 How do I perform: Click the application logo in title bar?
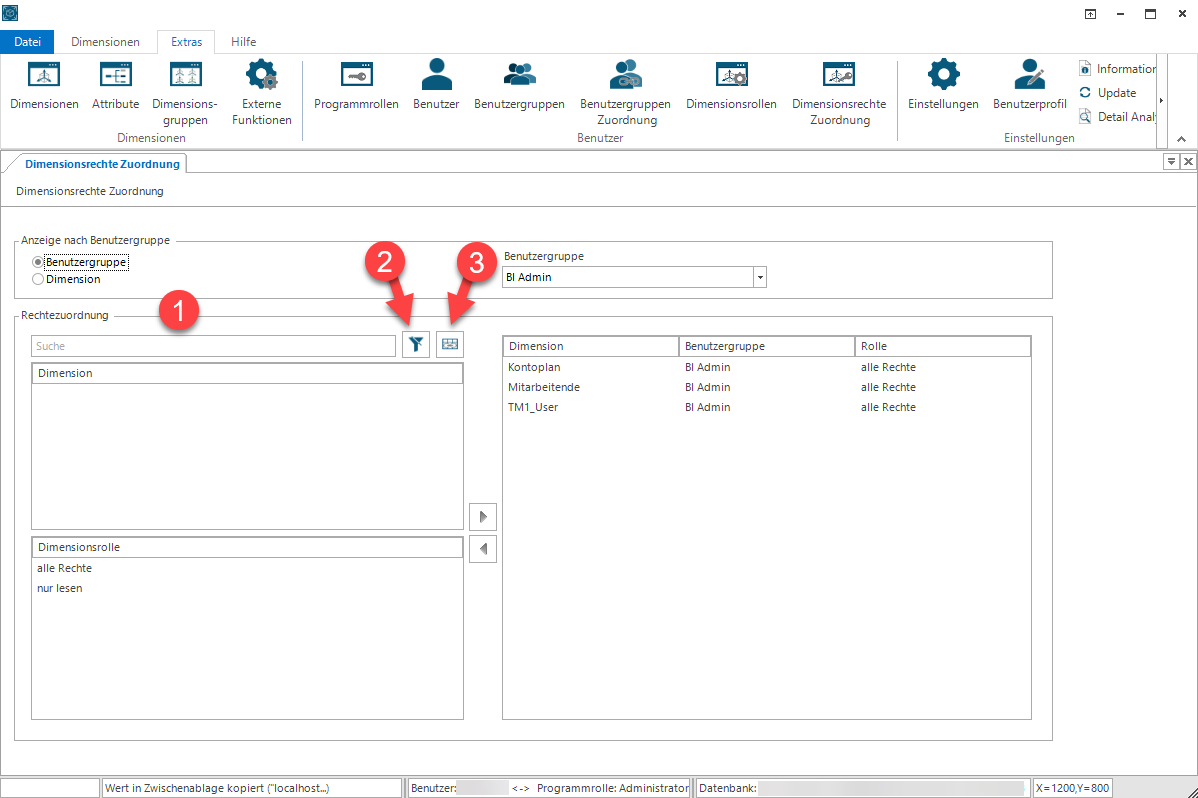point(11,13)
